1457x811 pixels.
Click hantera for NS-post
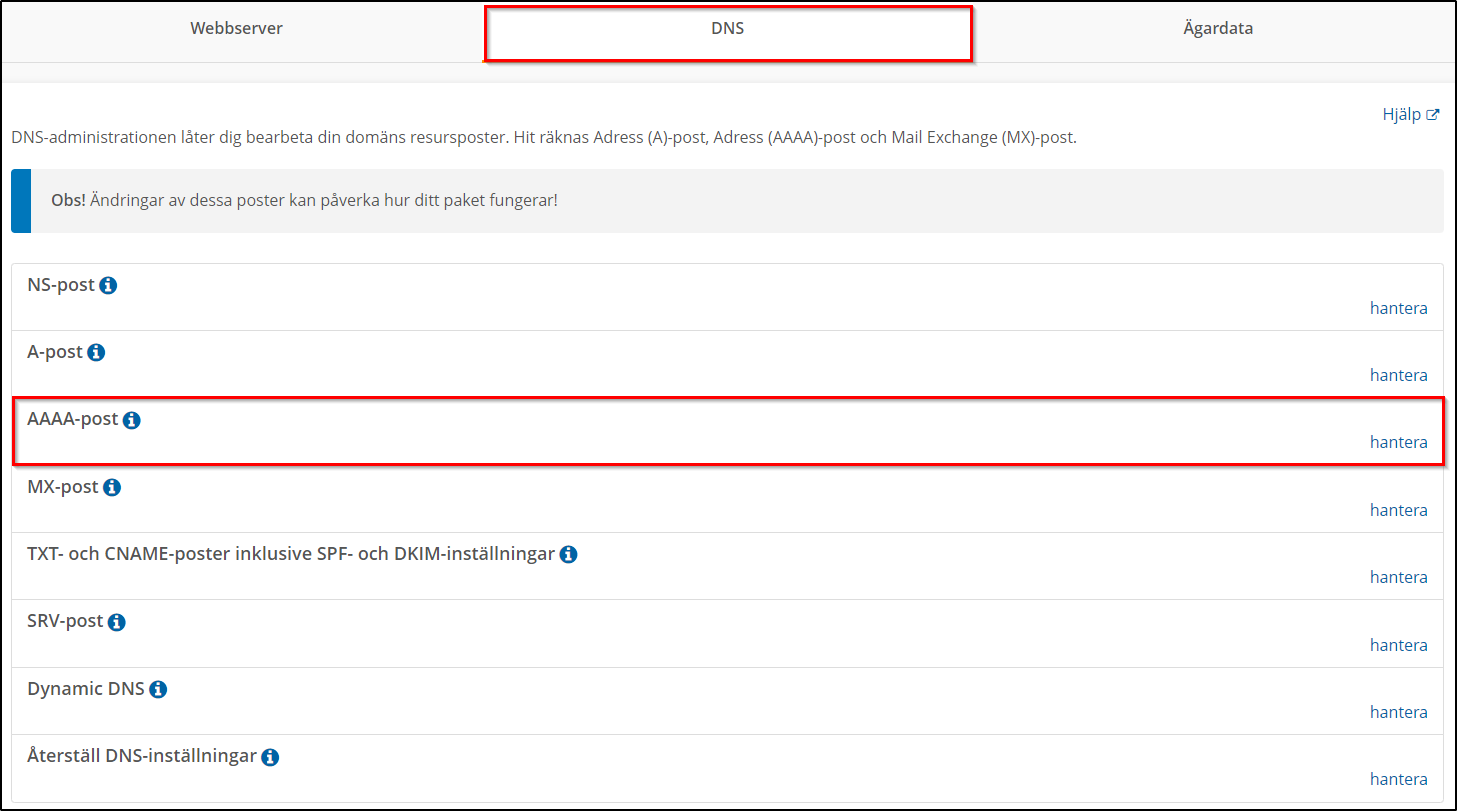tap(1398, 308)
